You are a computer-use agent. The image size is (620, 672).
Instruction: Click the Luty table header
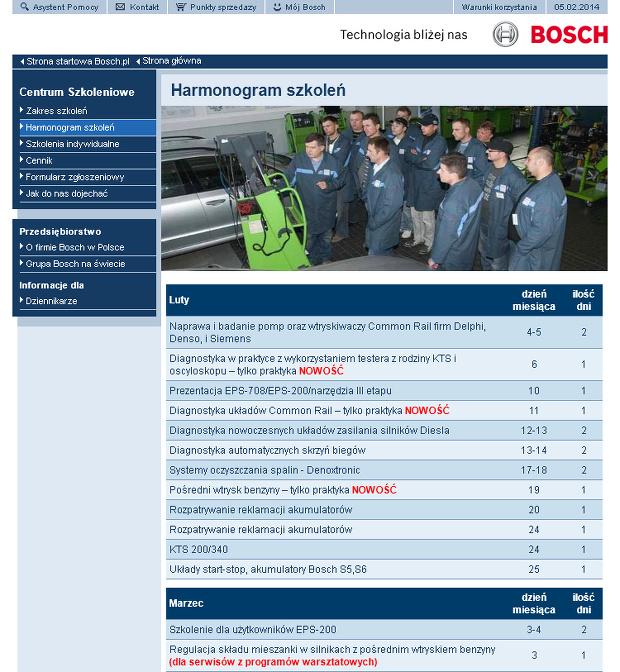(384, 300)
